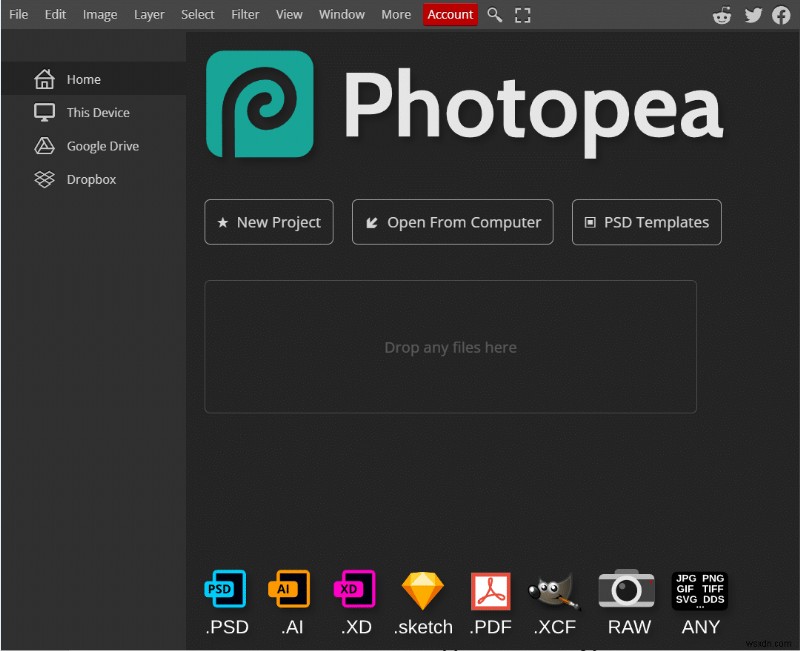Screen dimensions: 800x651
Task: Click the sketch diamond icon
Action: (422, 591)
